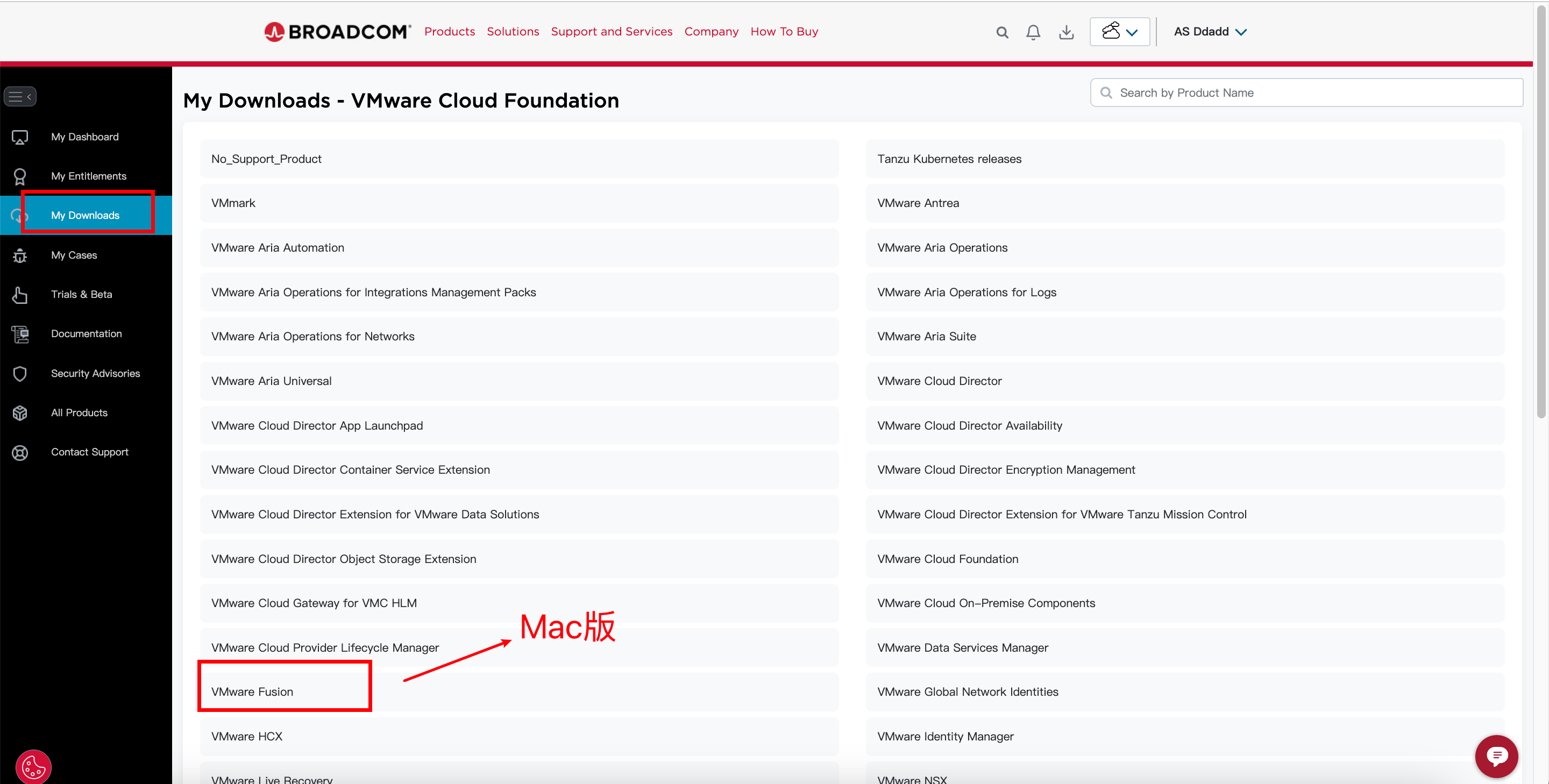Open VMware Aria Automation row
Screen dimensions: 1549x784
518,248
